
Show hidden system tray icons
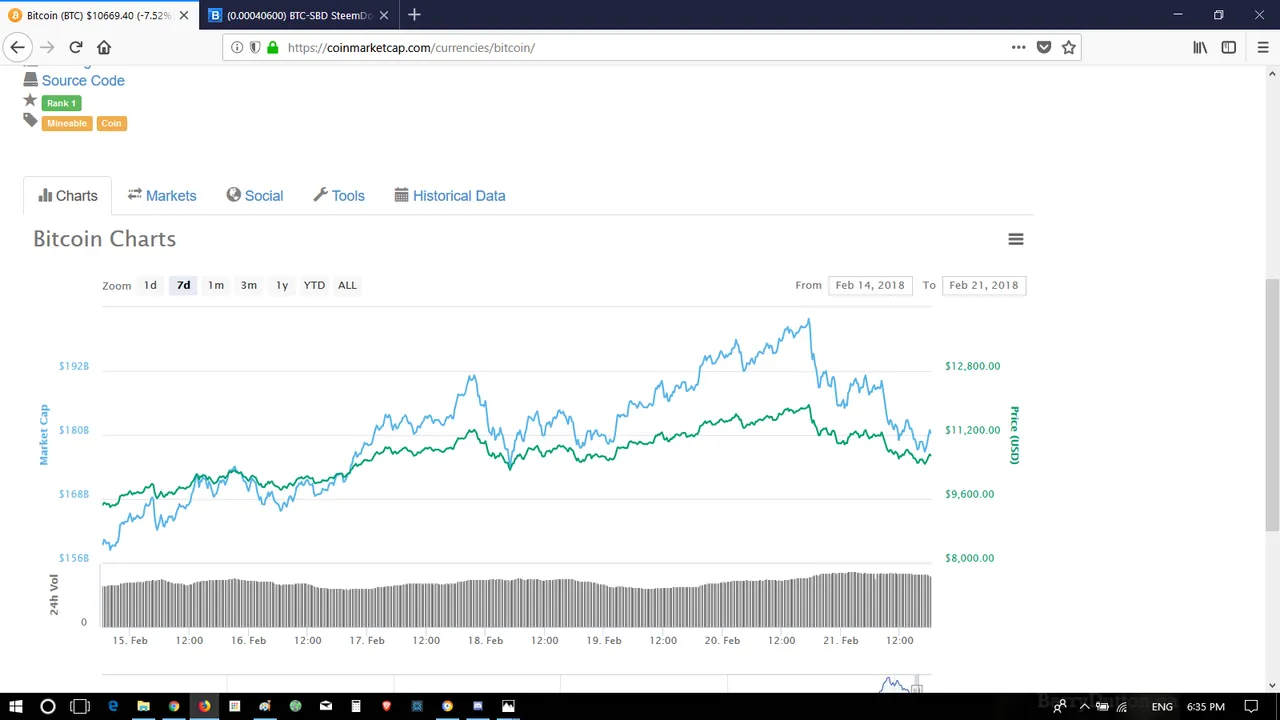pyautogui.click(x=1084, y=707)
